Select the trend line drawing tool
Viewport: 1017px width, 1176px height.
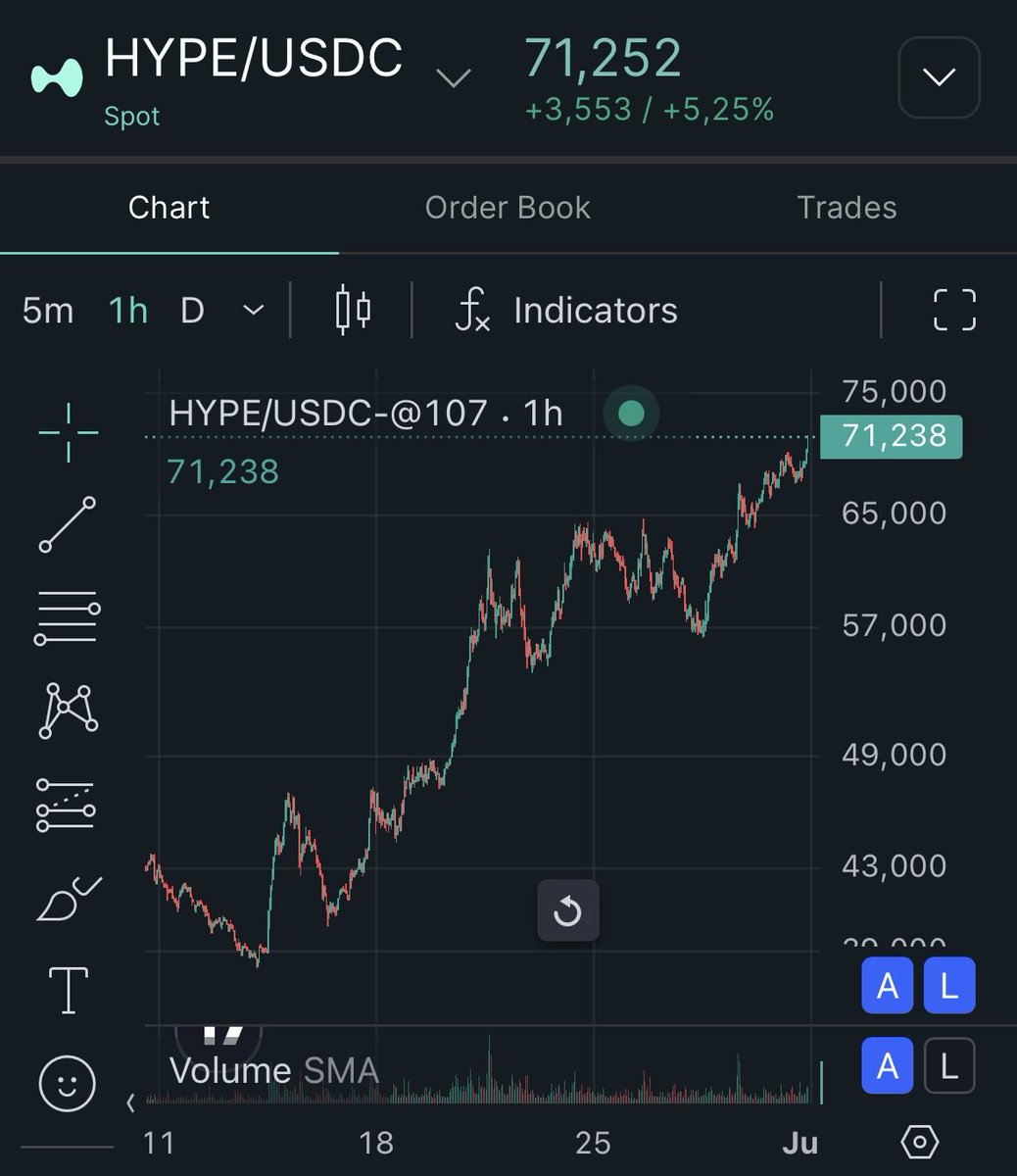coord(68,524)
